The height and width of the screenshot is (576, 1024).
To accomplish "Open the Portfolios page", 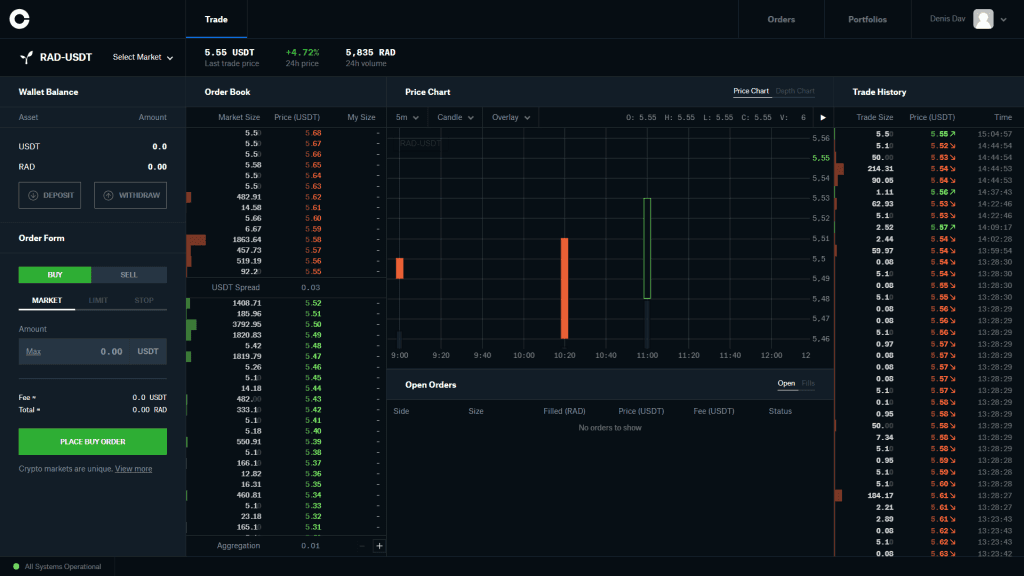I will pos(867,20).
